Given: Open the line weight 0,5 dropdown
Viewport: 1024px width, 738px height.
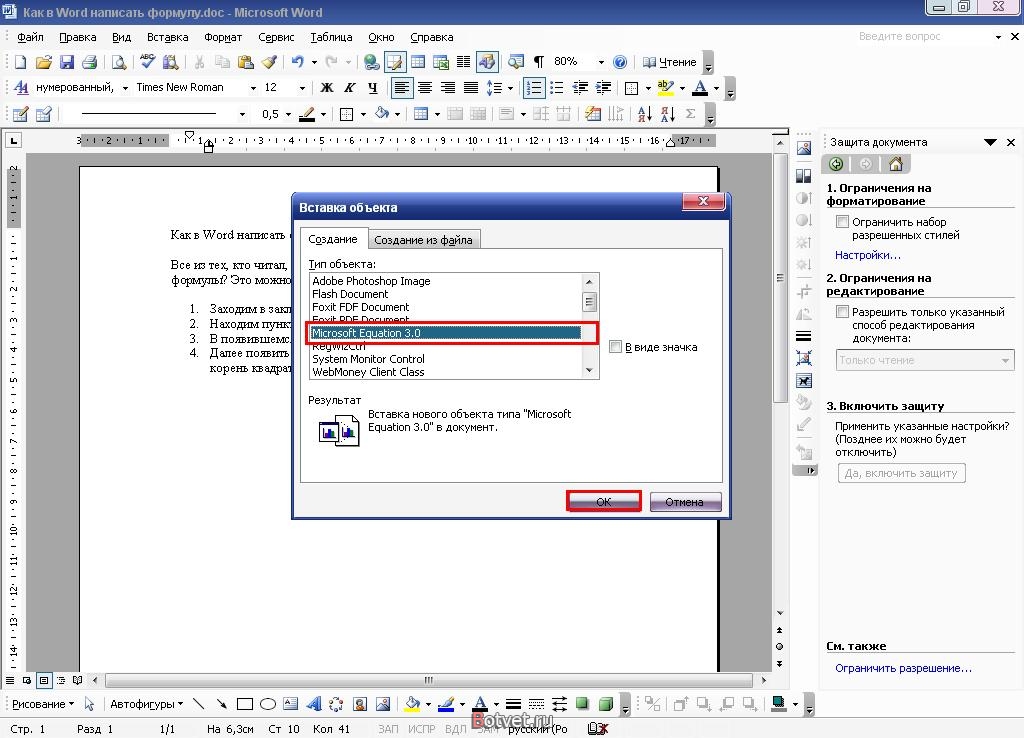Looking at the screenshot, I should [288, 114].
